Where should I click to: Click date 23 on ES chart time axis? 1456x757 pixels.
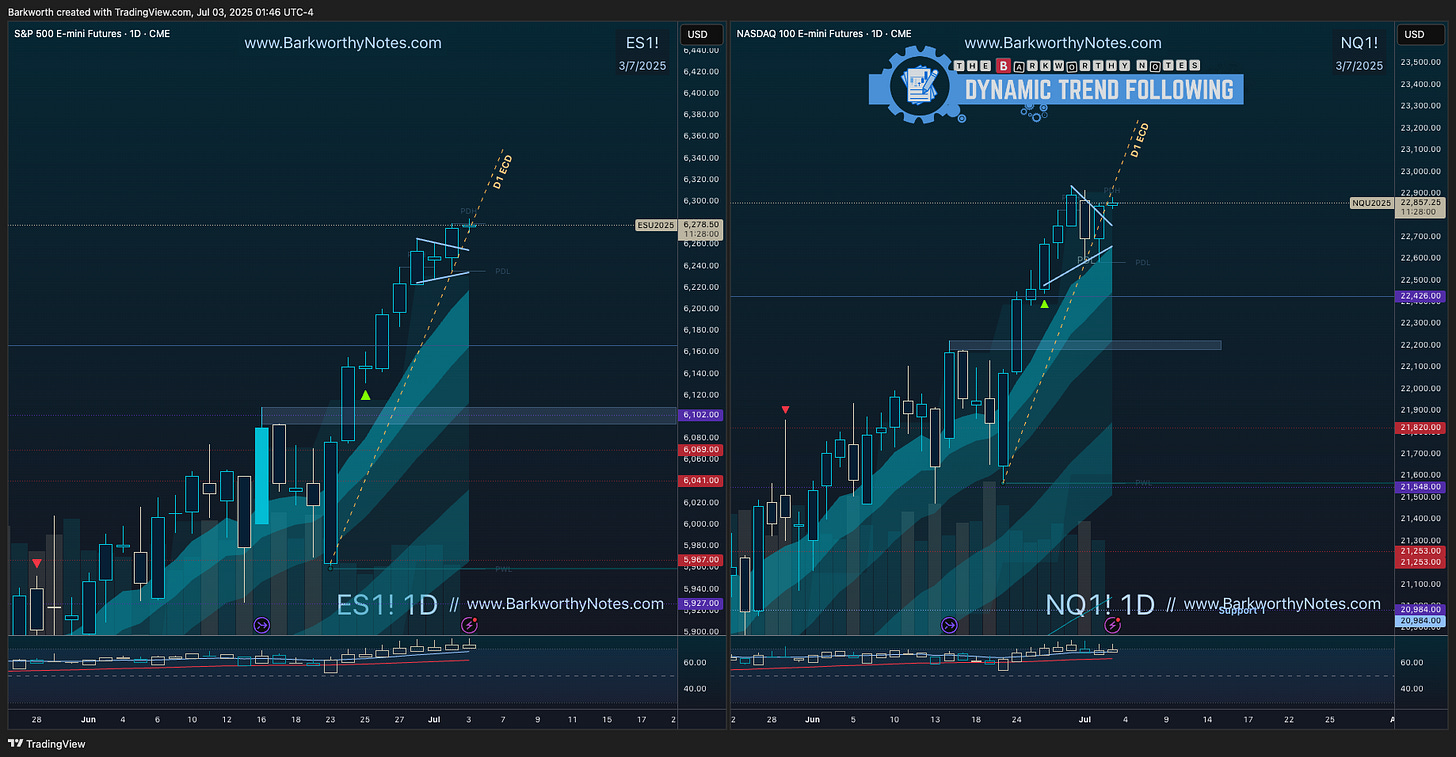(330, 718)
